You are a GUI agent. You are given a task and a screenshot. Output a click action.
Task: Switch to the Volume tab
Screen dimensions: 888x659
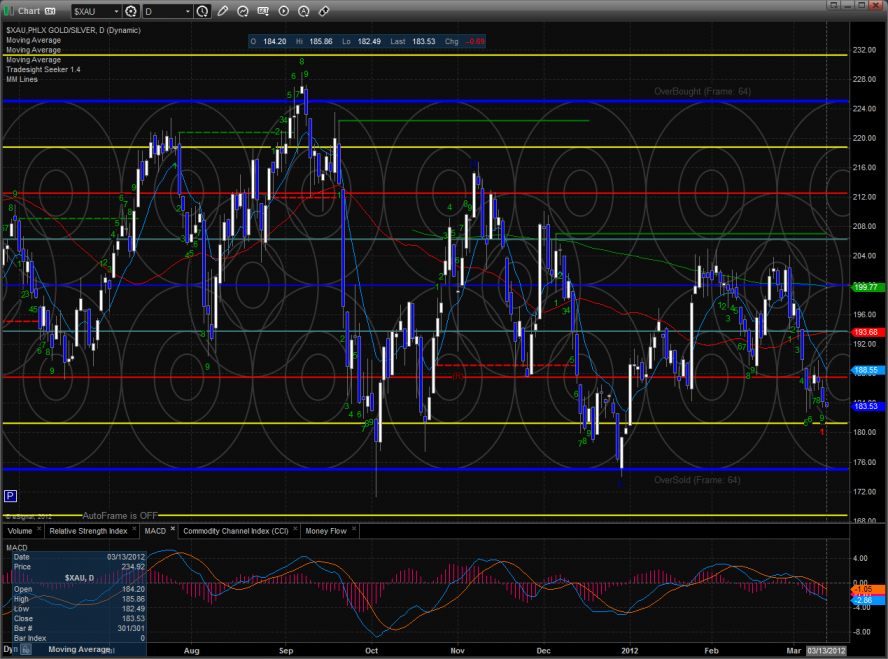coord(22,531)
